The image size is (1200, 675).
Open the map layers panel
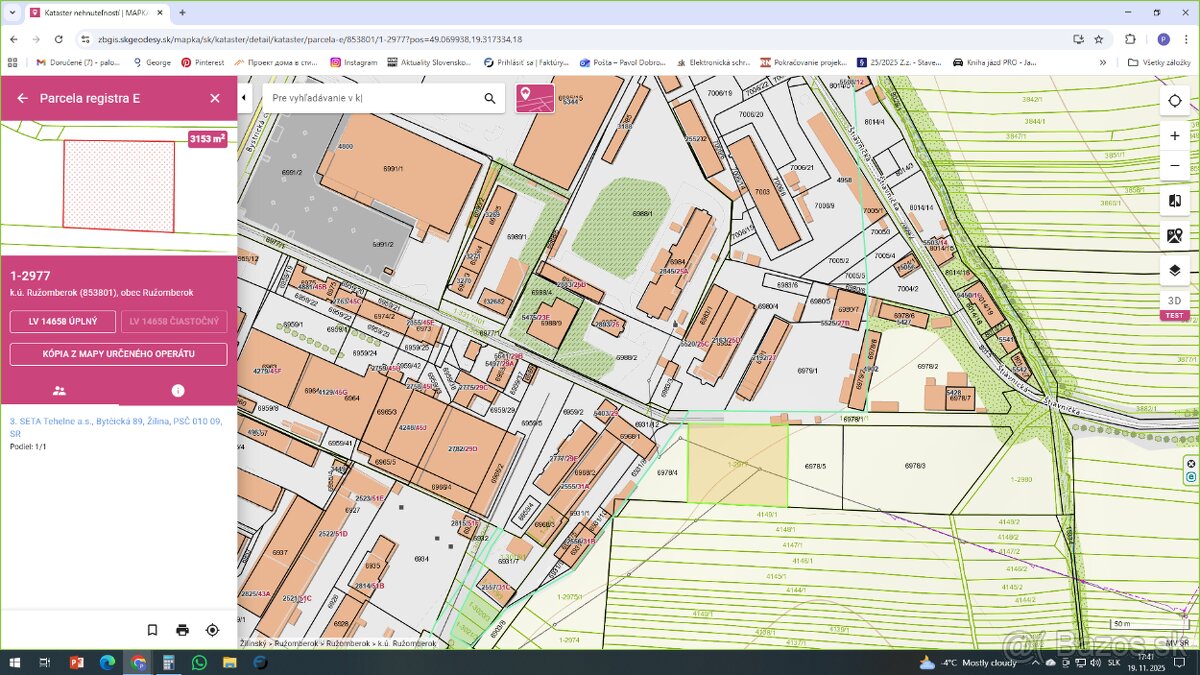pyautogui.click(x=1174, y=270)
